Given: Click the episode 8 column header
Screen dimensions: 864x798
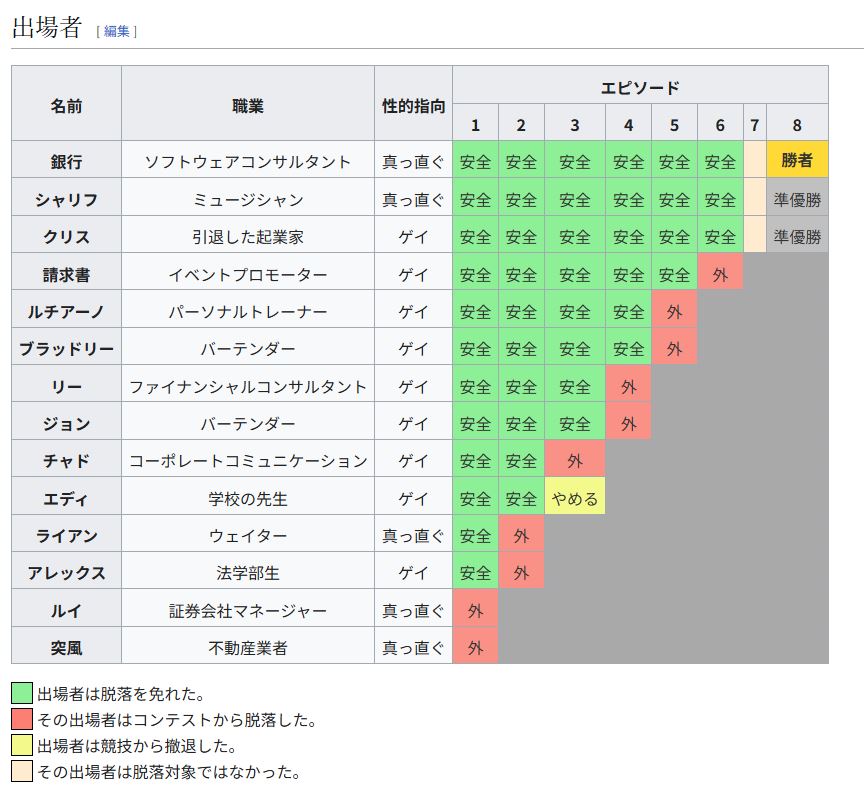Looking at the screenshot, I should (x=796, y=124).
